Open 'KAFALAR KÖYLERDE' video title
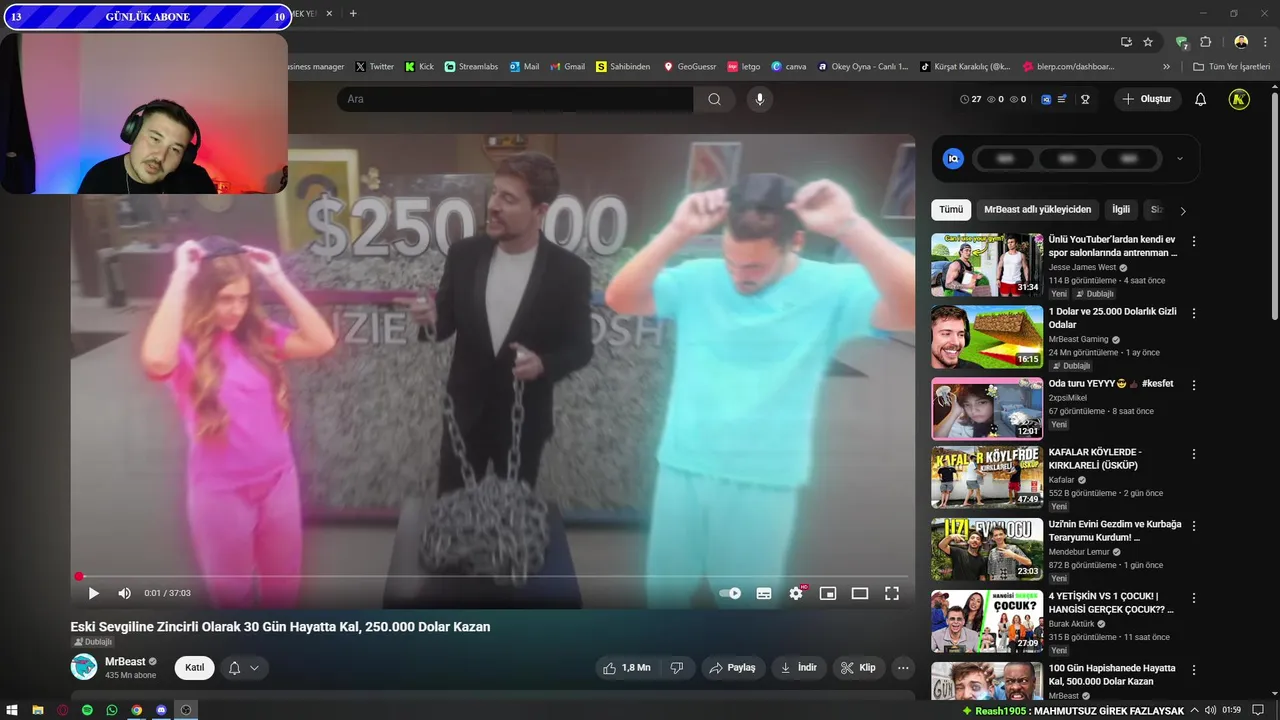This screenshot has width=1280, height=720. pos(1095,459)
